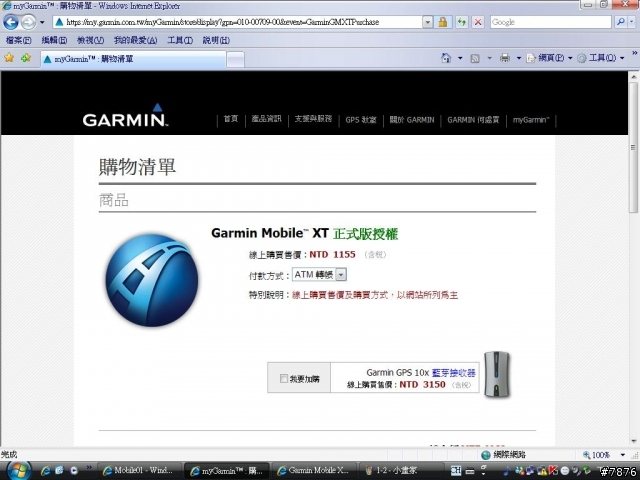Click the RSS feeds icon

click(x=475, y=58)
